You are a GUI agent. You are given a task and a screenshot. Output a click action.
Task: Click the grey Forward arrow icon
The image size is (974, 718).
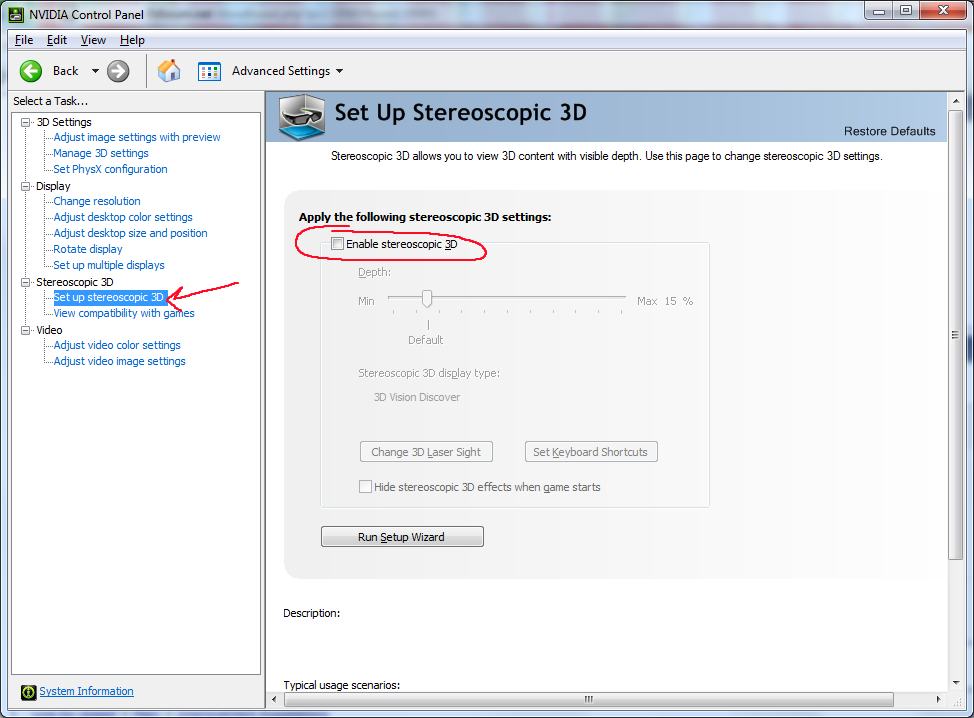118,71
